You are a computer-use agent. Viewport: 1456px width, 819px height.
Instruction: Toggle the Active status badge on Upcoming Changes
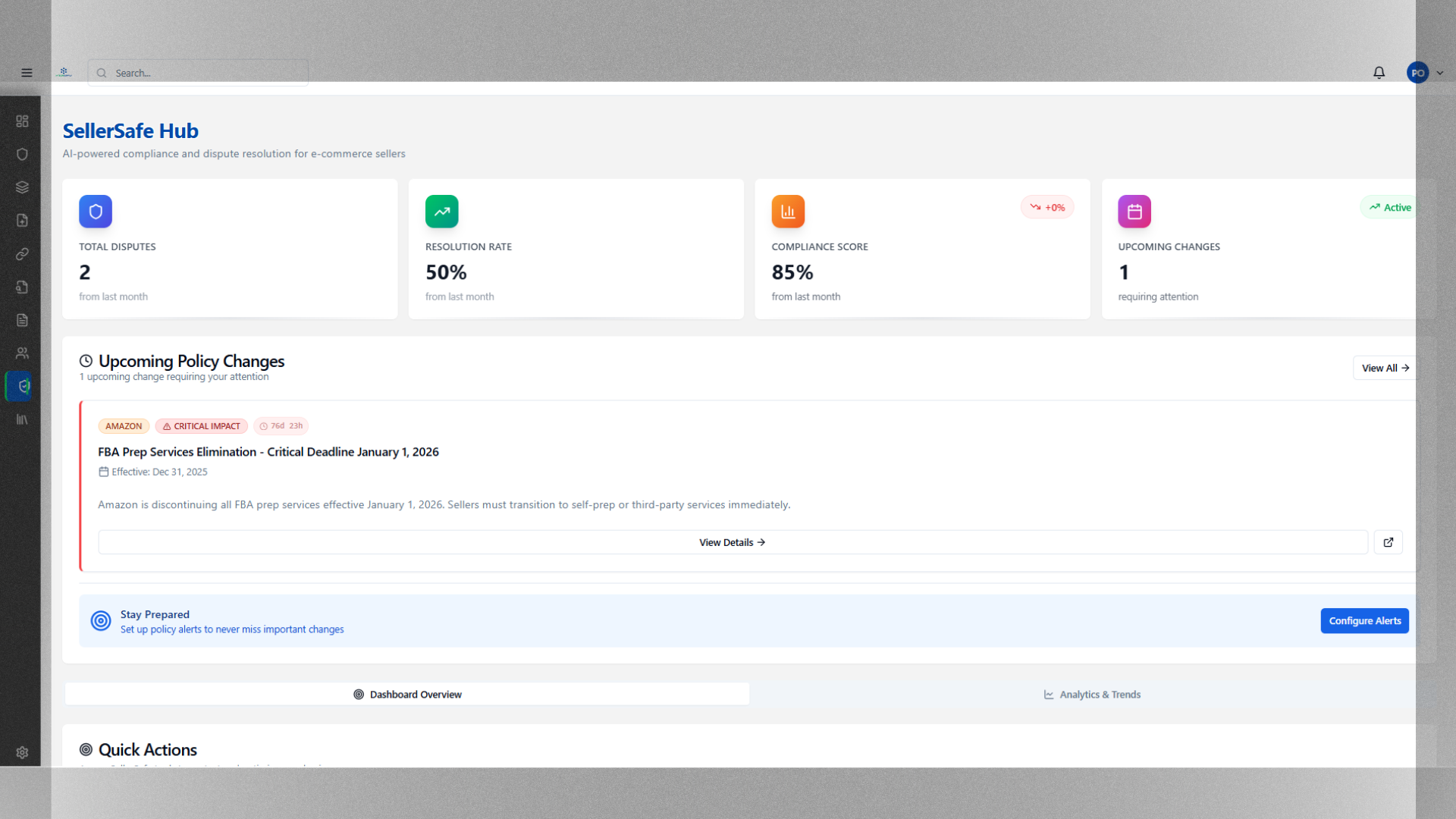(x=1389, y=206)
